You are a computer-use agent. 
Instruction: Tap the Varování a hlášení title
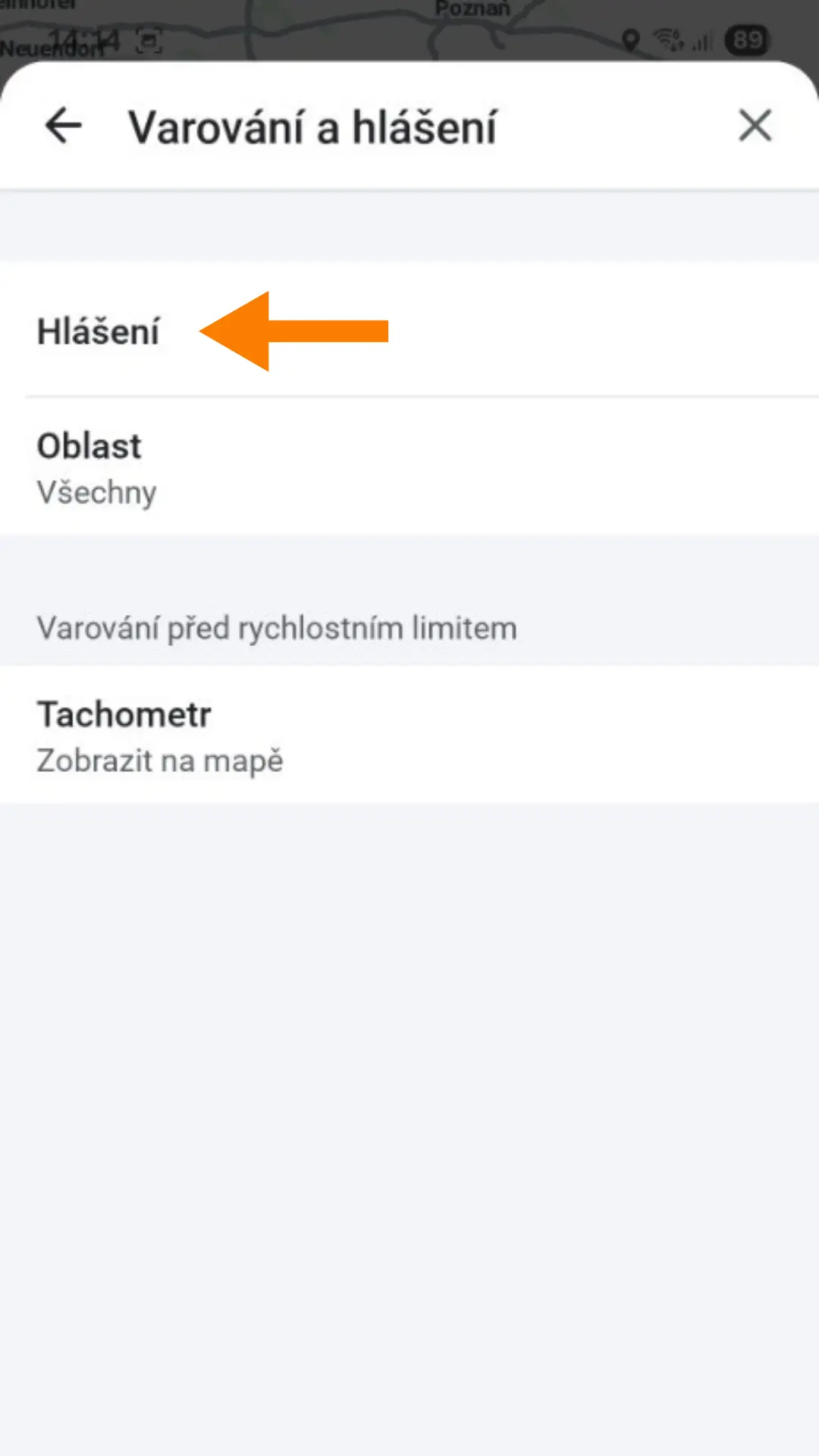tap(312, 127)
